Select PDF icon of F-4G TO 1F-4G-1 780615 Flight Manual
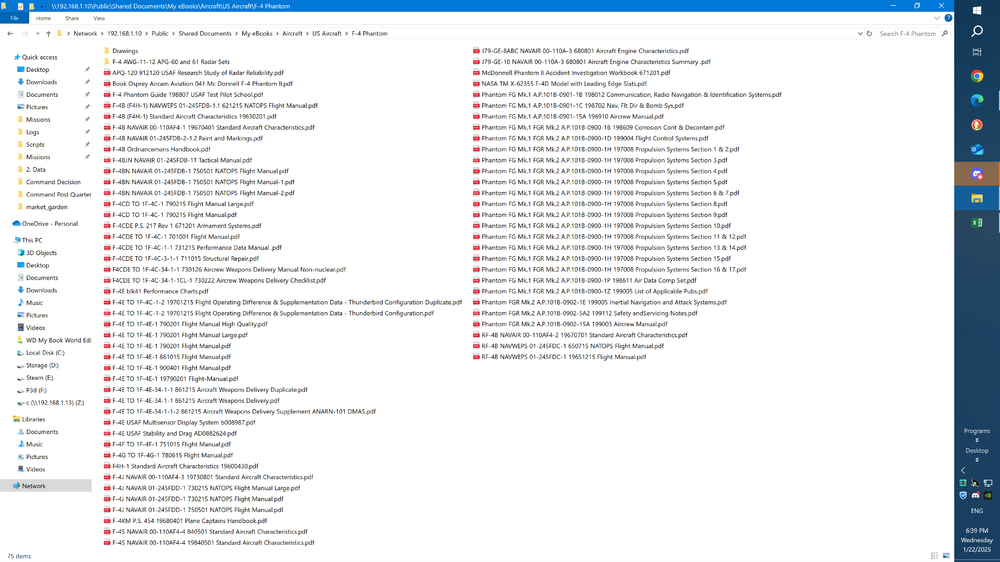Screen dimensions: 1000x562 point(107,455)
